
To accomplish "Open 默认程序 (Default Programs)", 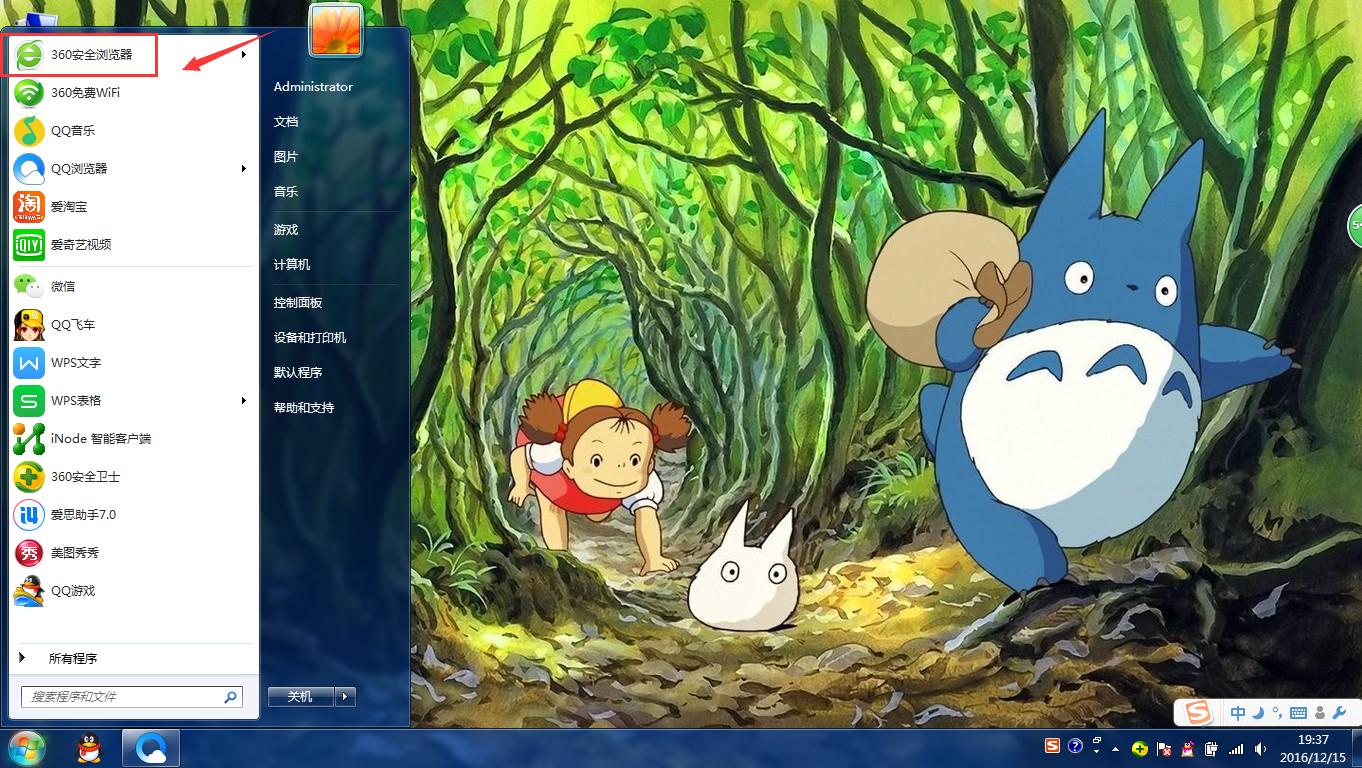I will 298,373.
